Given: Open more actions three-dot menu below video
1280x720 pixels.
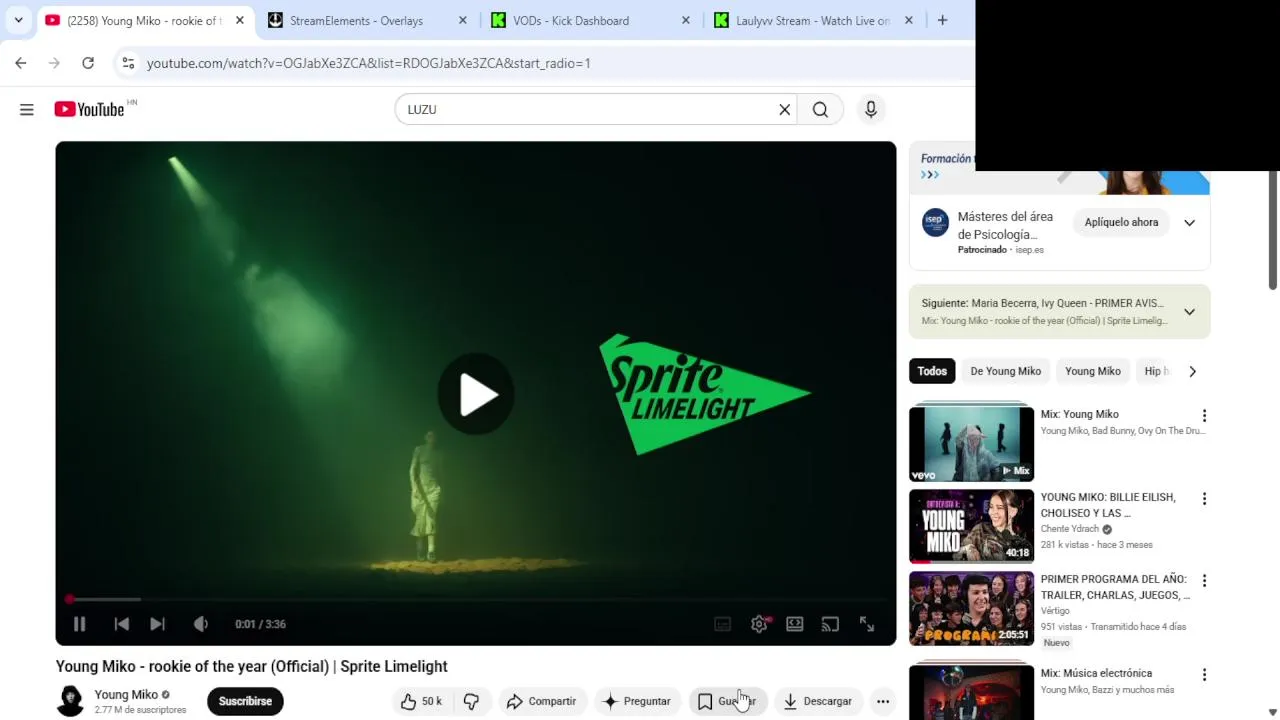Looking at the screenshot, I should (x=883, y=701).
